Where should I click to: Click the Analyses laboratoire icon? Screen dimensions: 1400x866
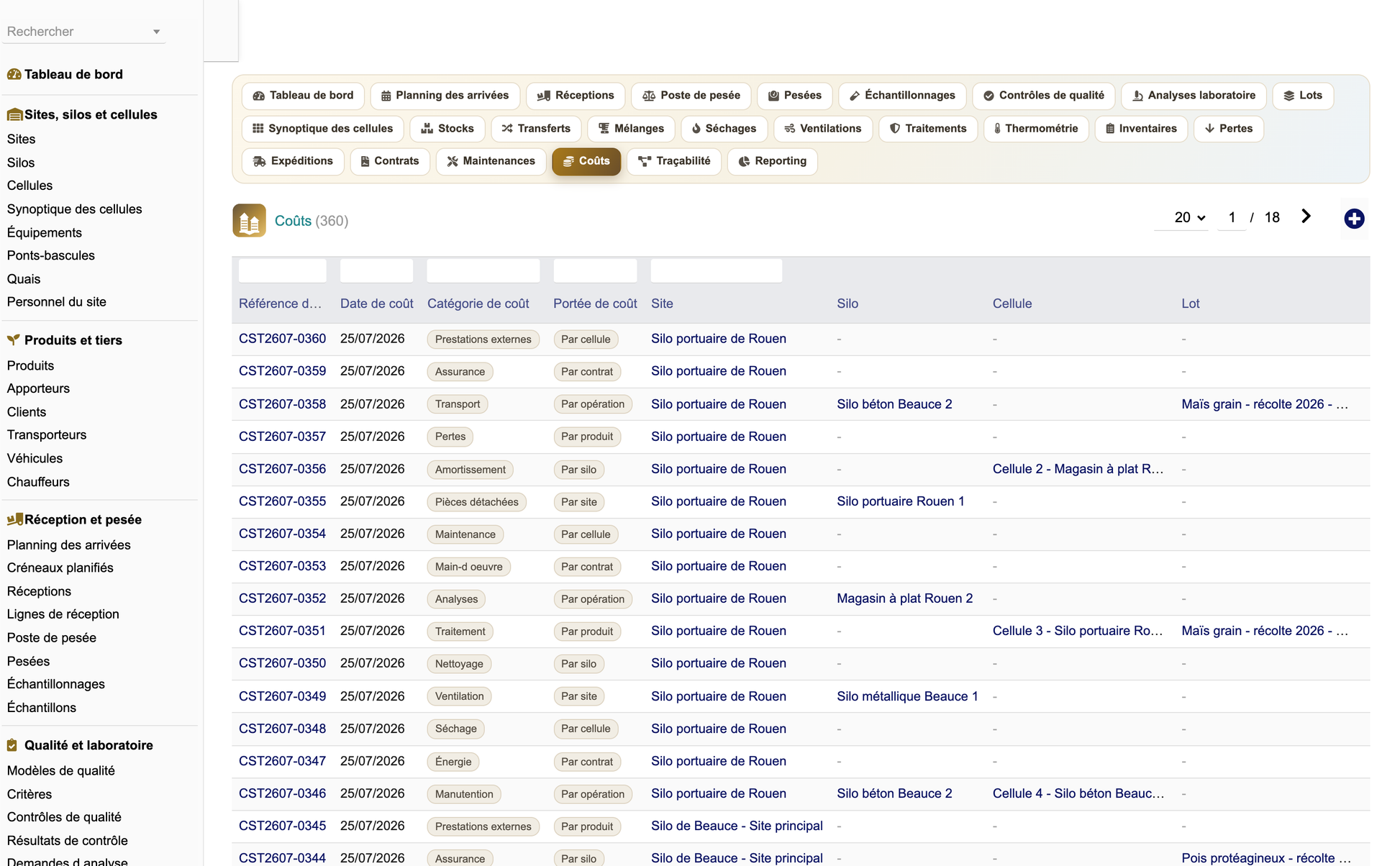pyautogui.click(x=1138, y=96)
